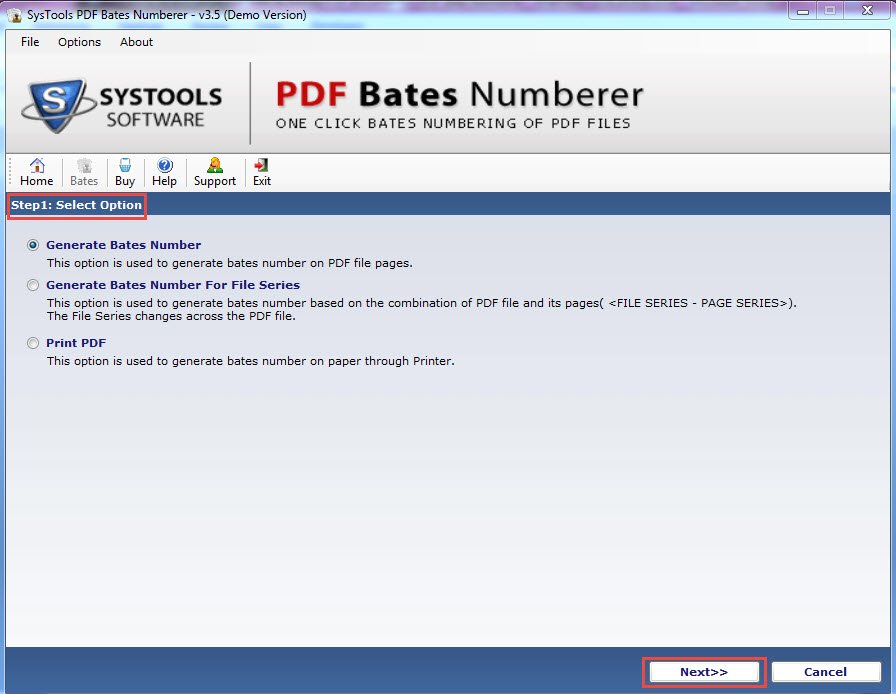
Task: Click the 'PDF Bates Numberer' banner title
Action: (x=459, y=94)
